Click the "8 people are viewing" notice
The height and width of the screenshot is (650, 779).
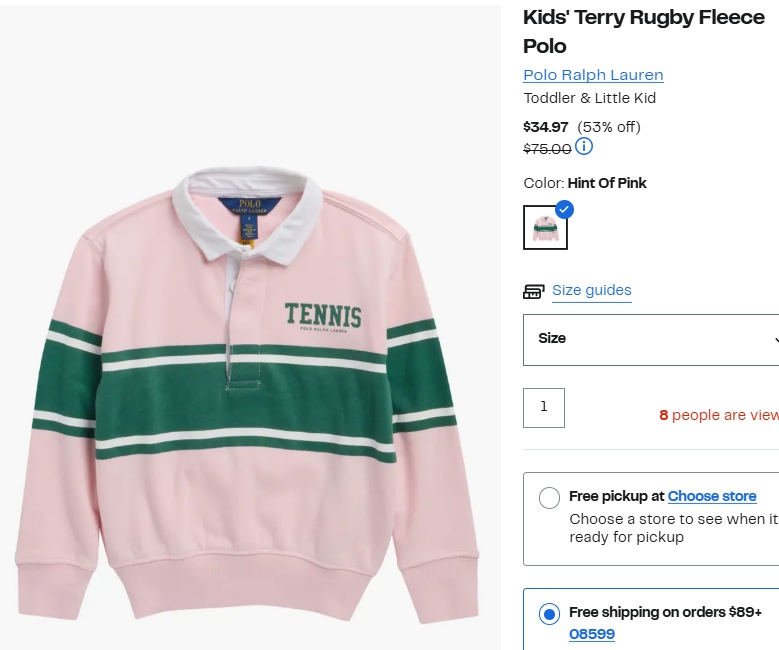coord(718,415)
